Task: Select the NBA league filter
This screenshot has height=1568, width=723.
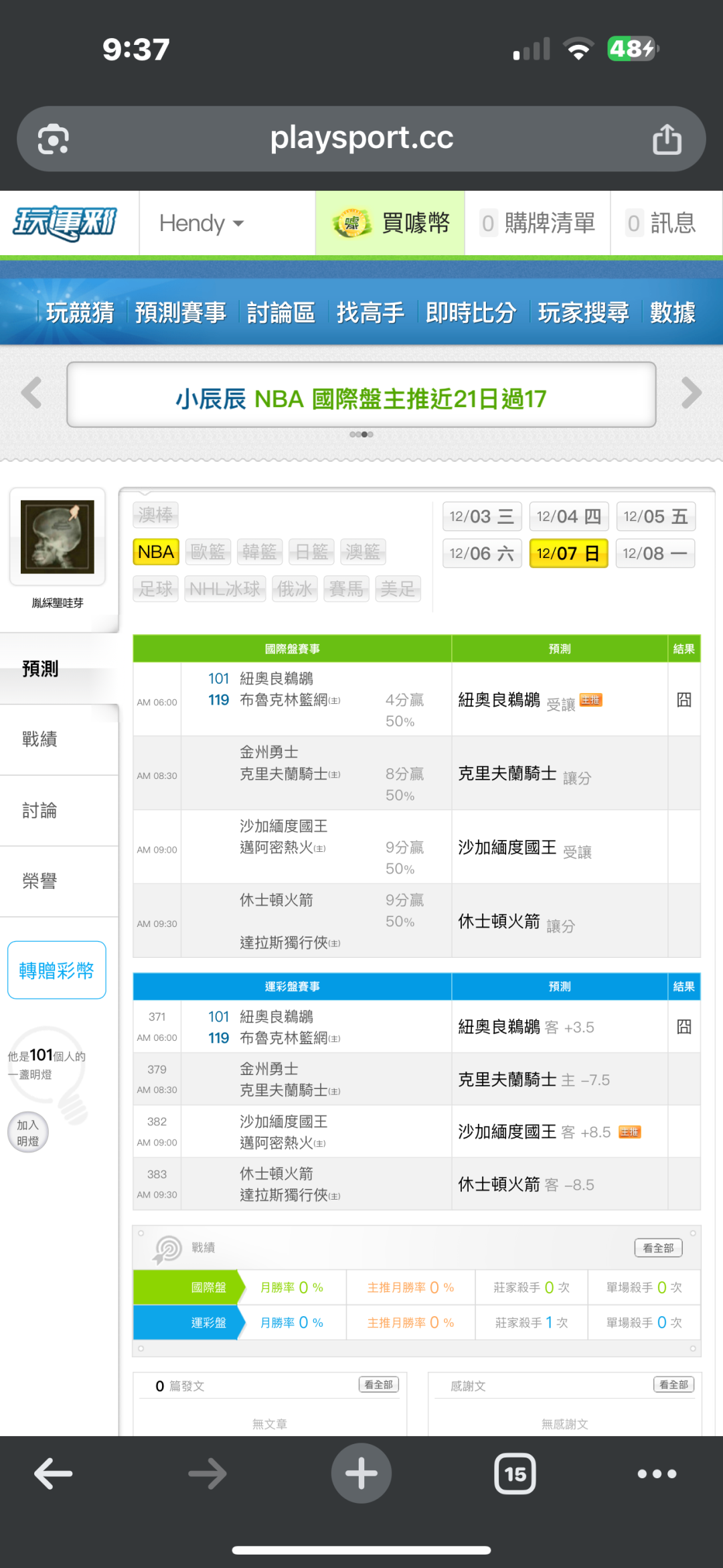Action: [156, 552]
